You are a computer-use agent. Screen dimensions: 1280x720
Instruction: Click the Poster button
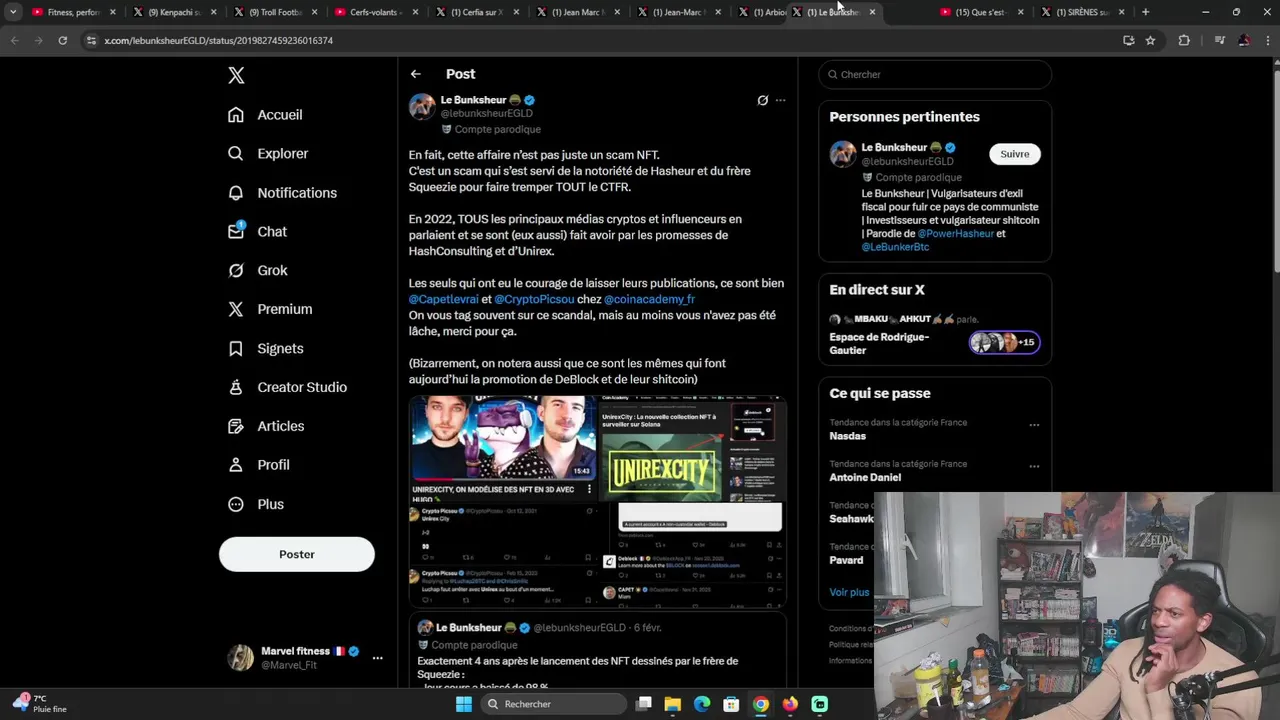tap(297, 554)
